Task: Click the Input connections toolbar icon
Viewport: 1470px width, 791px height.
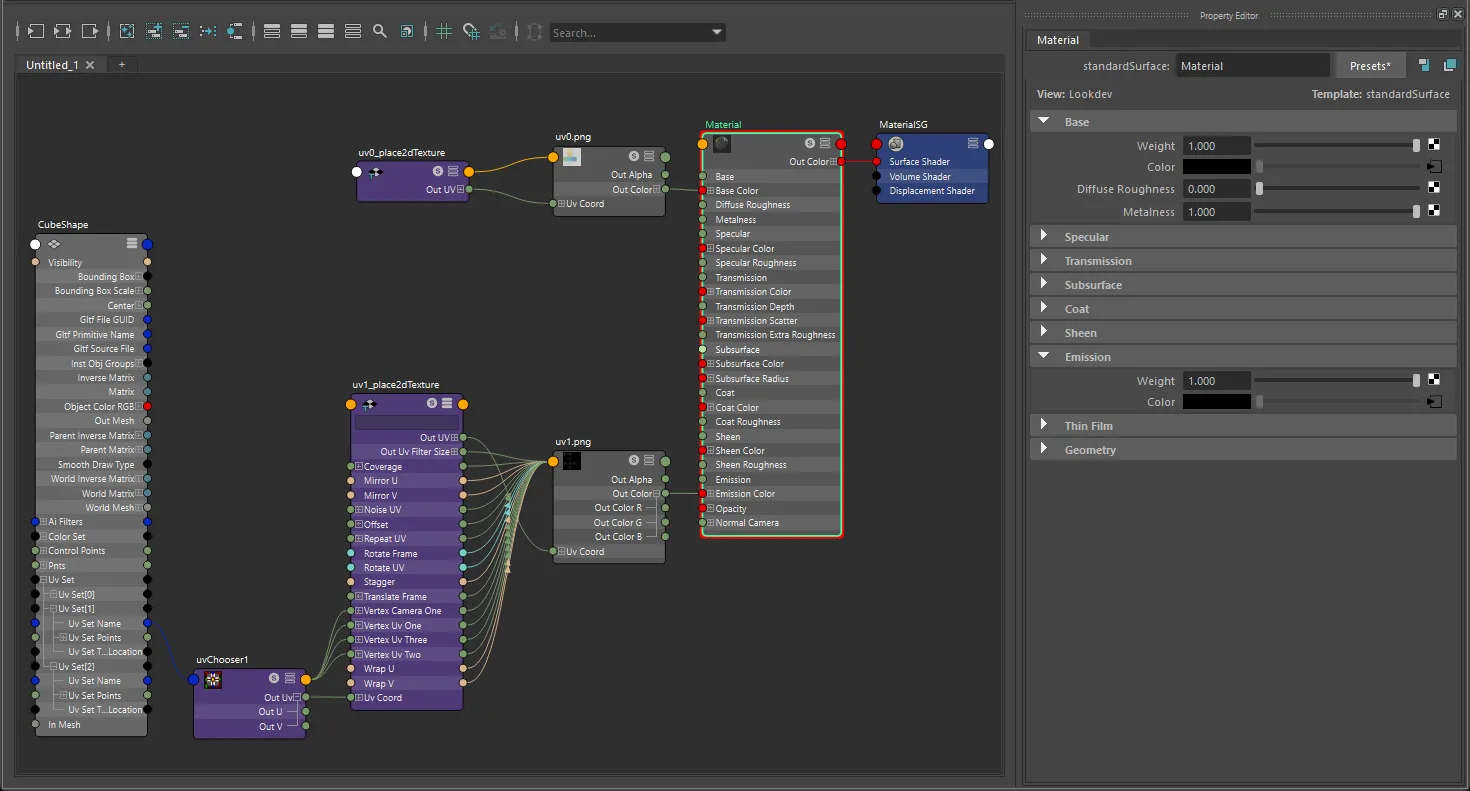Action: pyautogui.click(x=35, y=32)
